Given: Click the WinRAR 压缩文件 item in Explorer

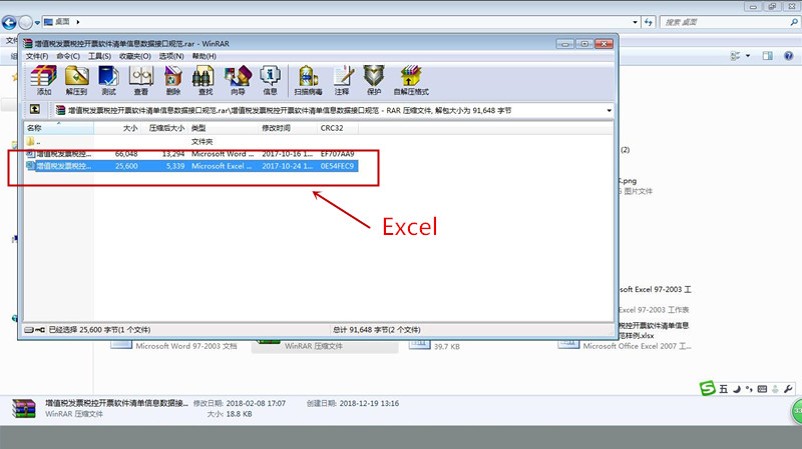Looking at the screenshot, I should 324,345.
